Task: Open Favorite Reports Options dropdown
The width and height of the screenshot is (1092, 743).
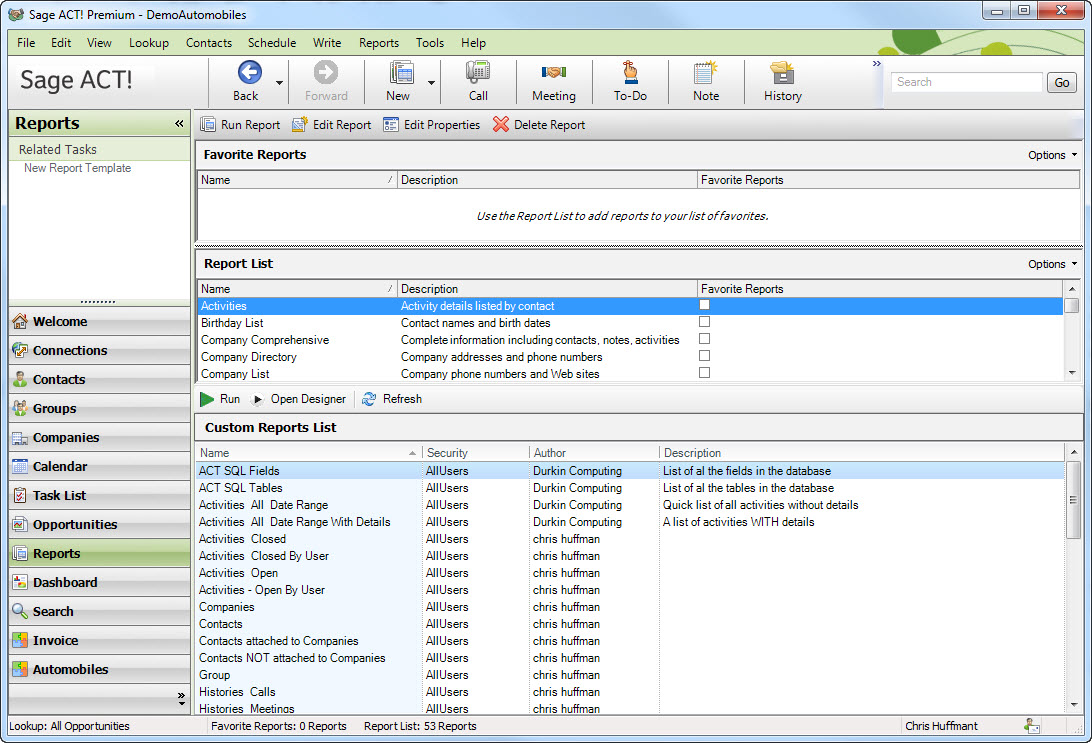Action: (x=1052, y=155)
